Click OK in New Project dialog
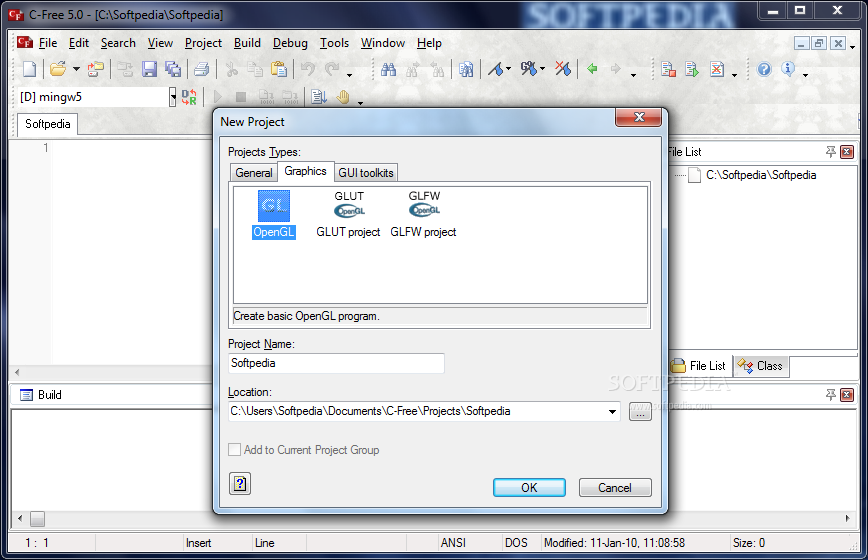 point(529,488)
